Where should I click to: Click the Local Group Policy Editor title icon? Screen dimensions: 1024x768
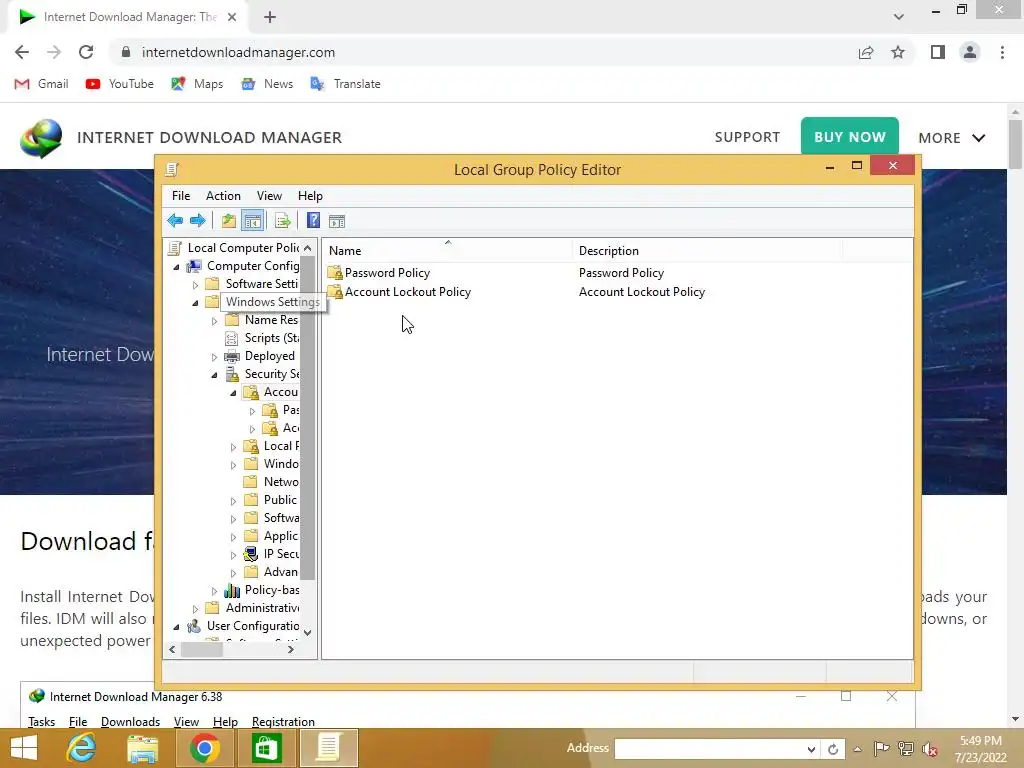172,170
